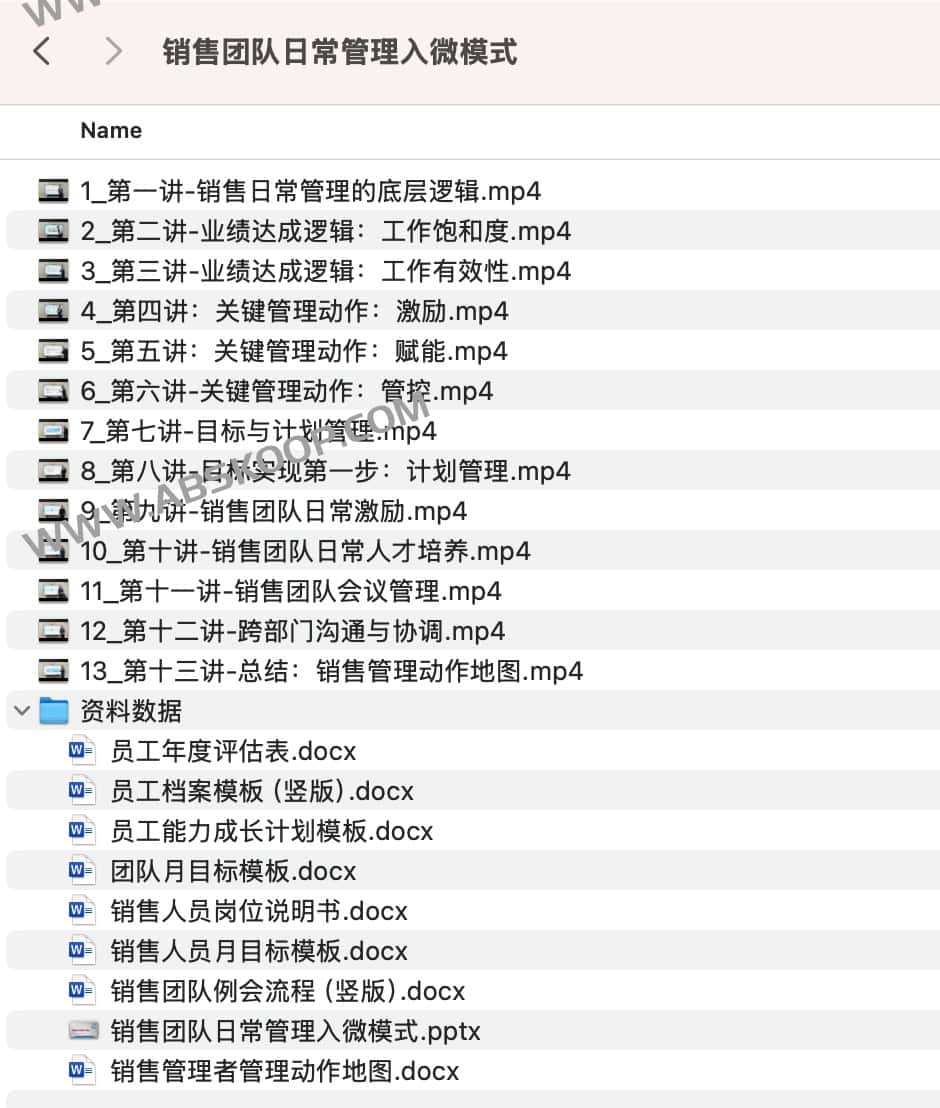Image resolution: width=940 pixels, height=1108 pixels.
Task: Click the forward navigation arrow
Action: [113, 51]
